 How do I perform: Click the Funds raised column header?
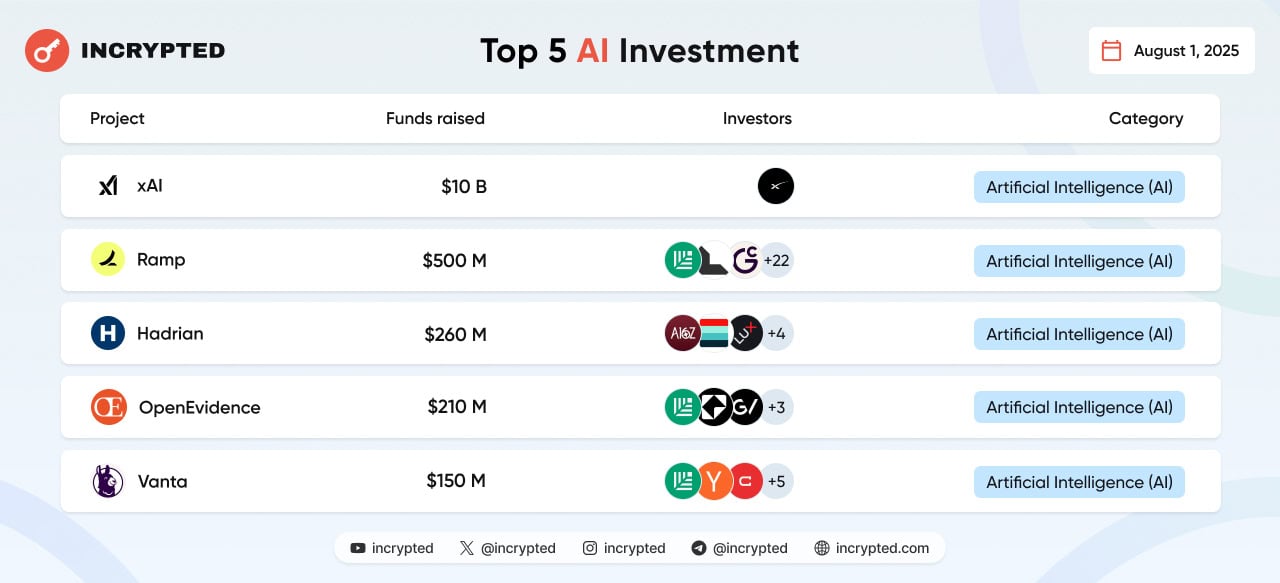pos(435,118)
